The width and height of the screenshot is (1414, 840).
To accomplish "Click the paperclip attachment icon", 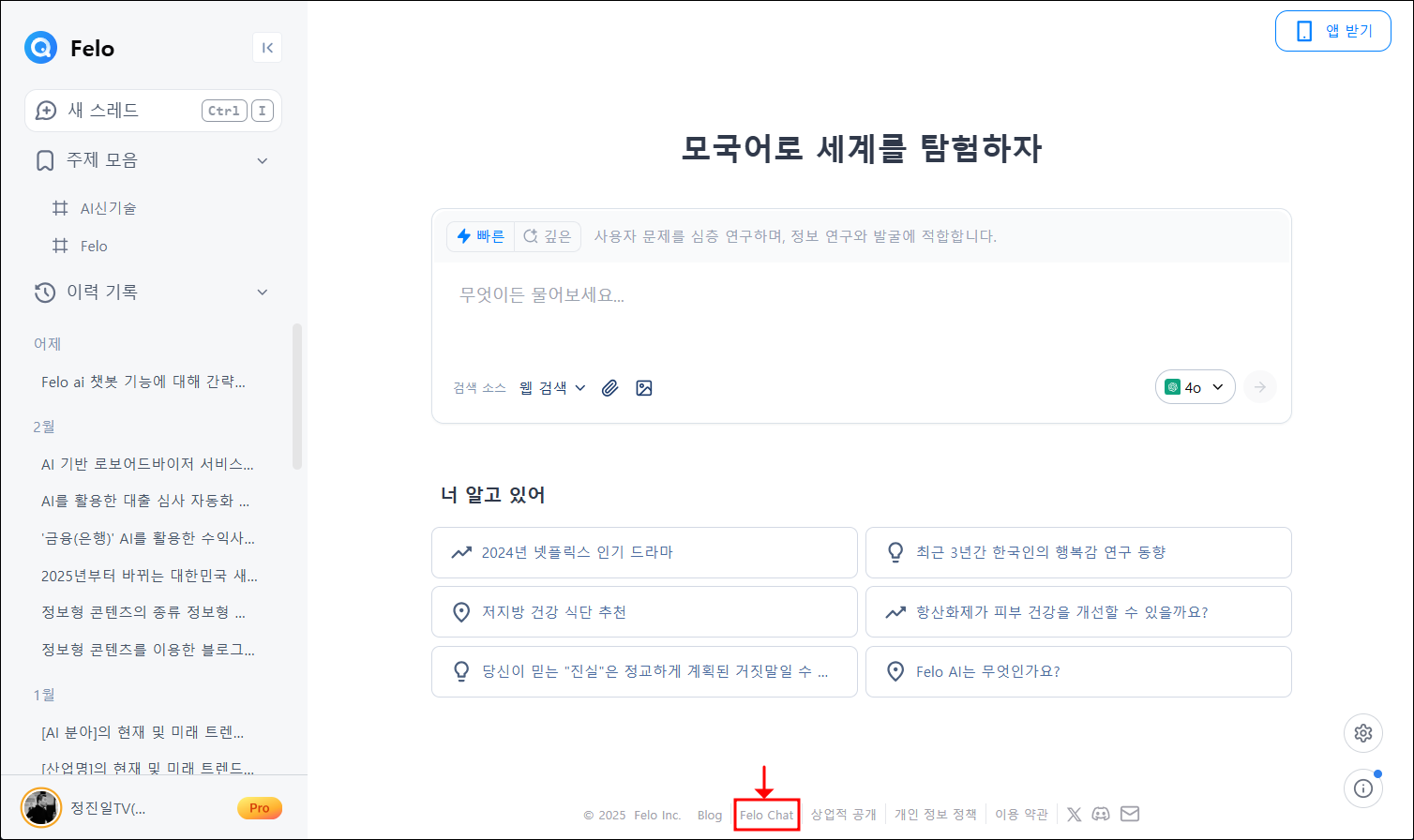I will click(610, 388).
